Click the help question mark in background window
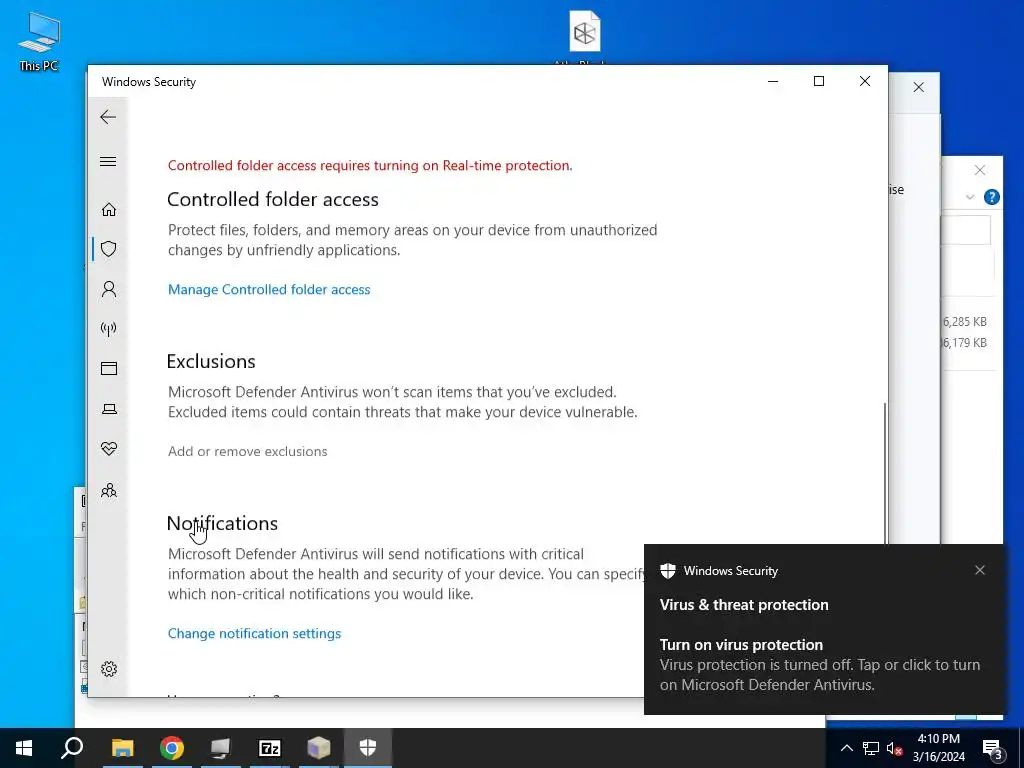1024x768 pixels. pos(991,197)
